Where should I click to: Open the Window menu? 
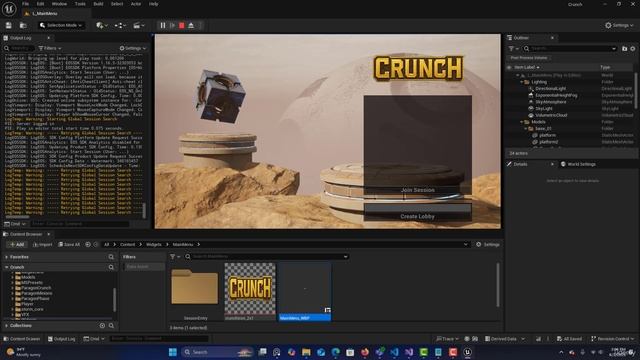tap(59, 4)
